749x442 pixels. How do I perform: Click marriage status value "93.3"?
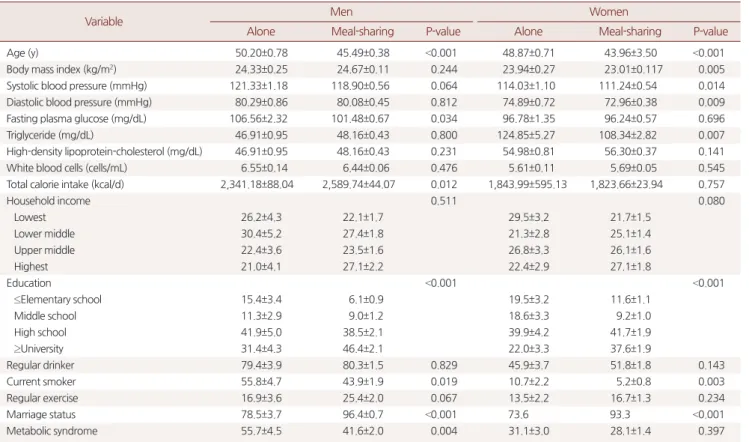[x=620, y=415]
